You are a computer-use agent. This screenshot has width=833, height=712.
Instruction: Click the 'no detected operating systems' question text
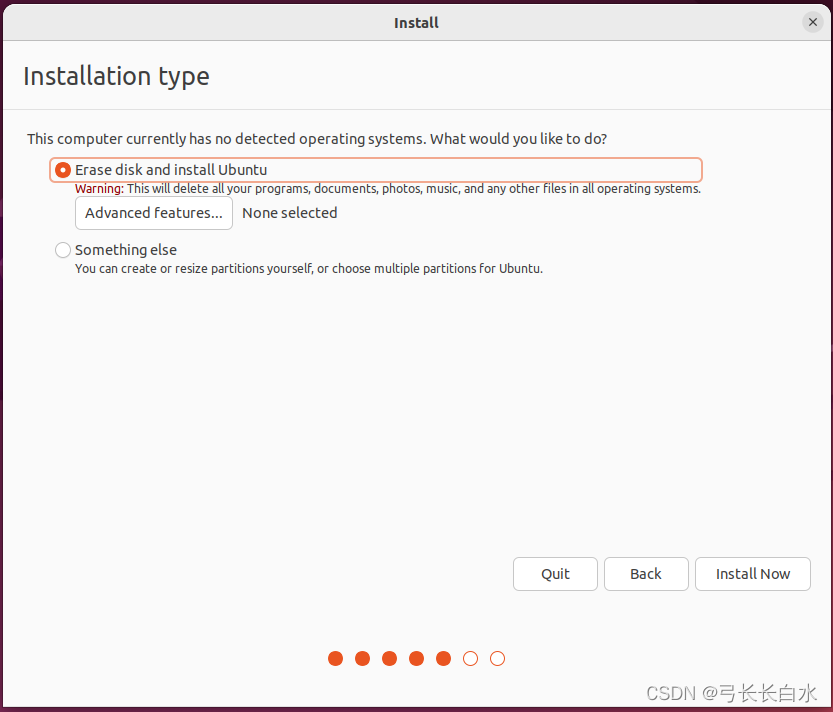(317, 139)
